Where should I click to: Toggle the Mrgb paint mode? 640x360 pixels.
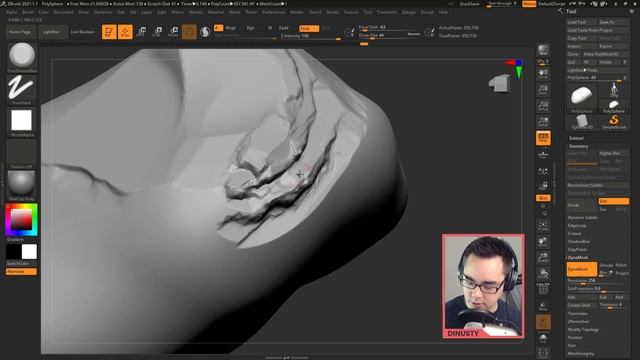(231, 28)
